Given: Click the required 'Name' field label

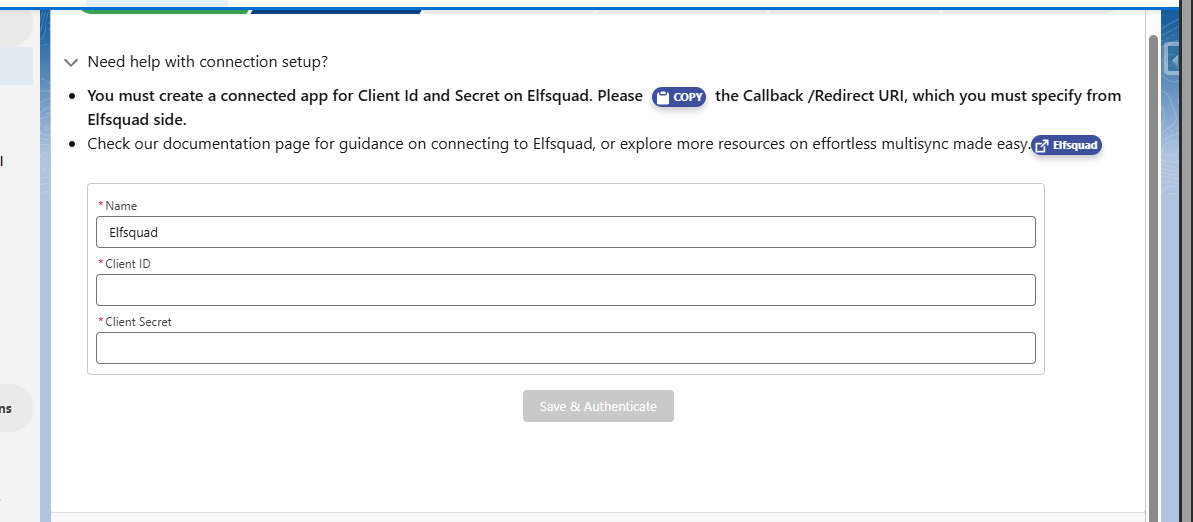Looking at the screenshot, I should tap(121, 206).
